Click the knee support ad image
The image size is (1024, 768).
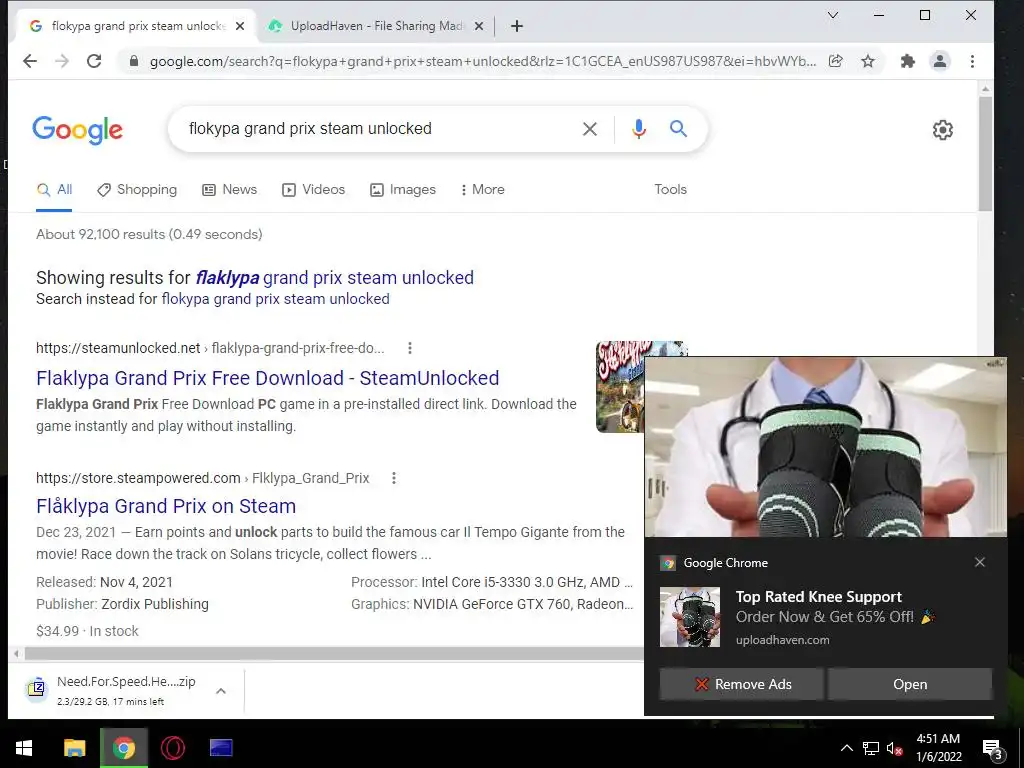[825, 447]
